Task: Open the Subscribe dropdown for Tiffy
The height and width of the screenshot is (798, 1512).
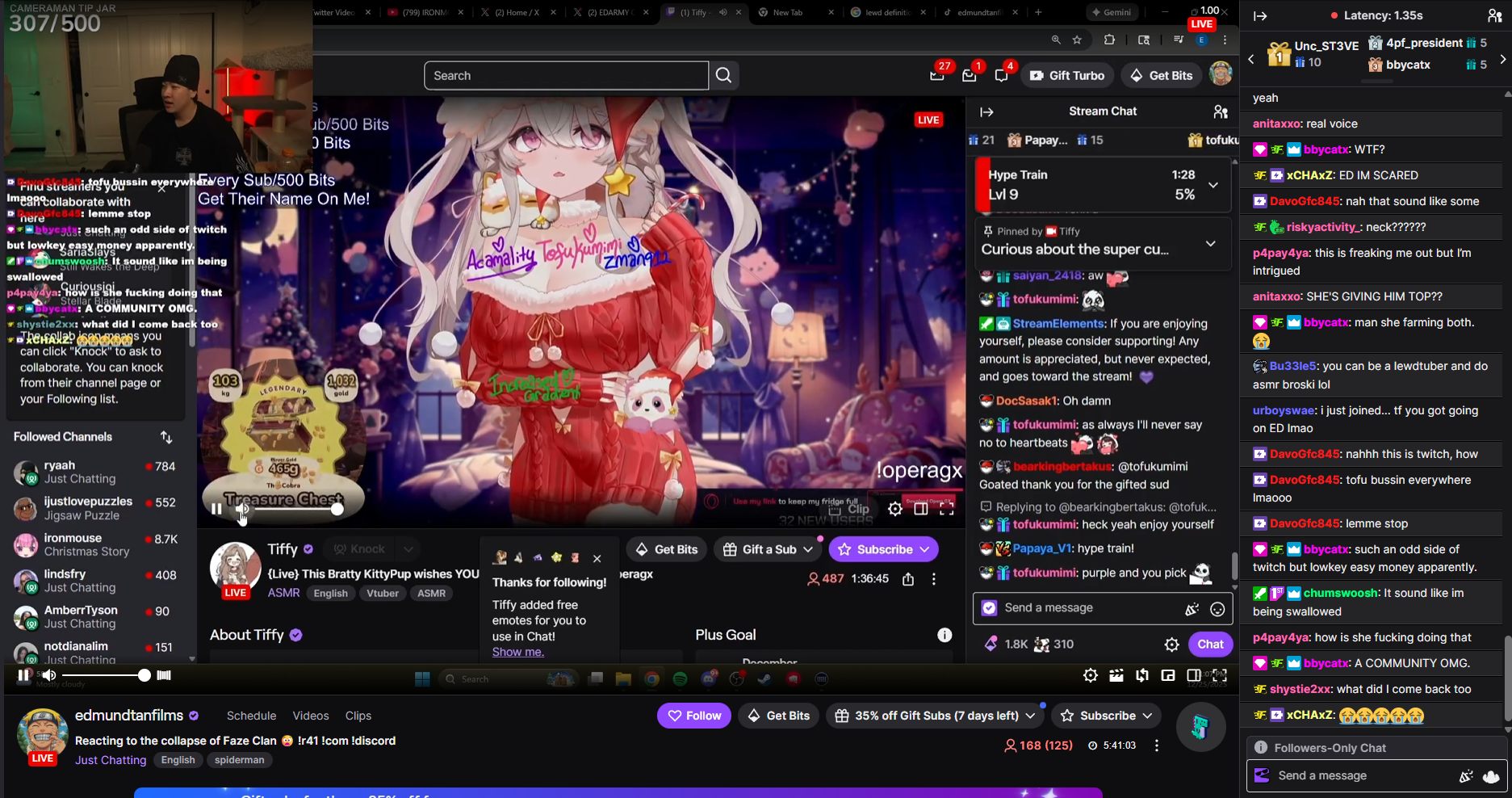Action: pos(924,549)
